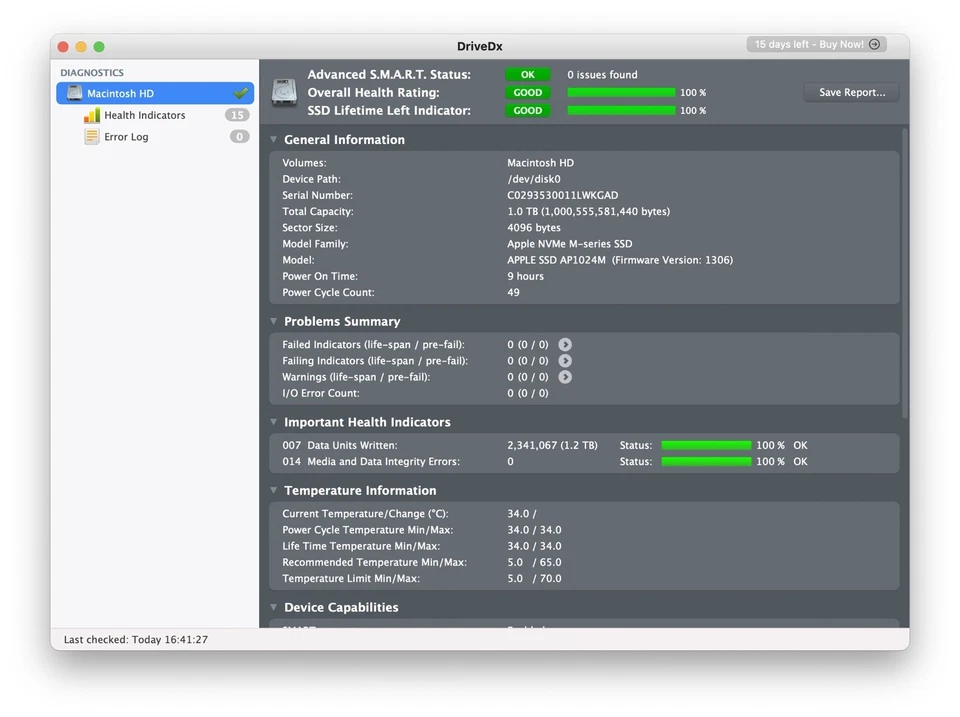Click the arrow next to Failing Indicators

click(565, 361)
